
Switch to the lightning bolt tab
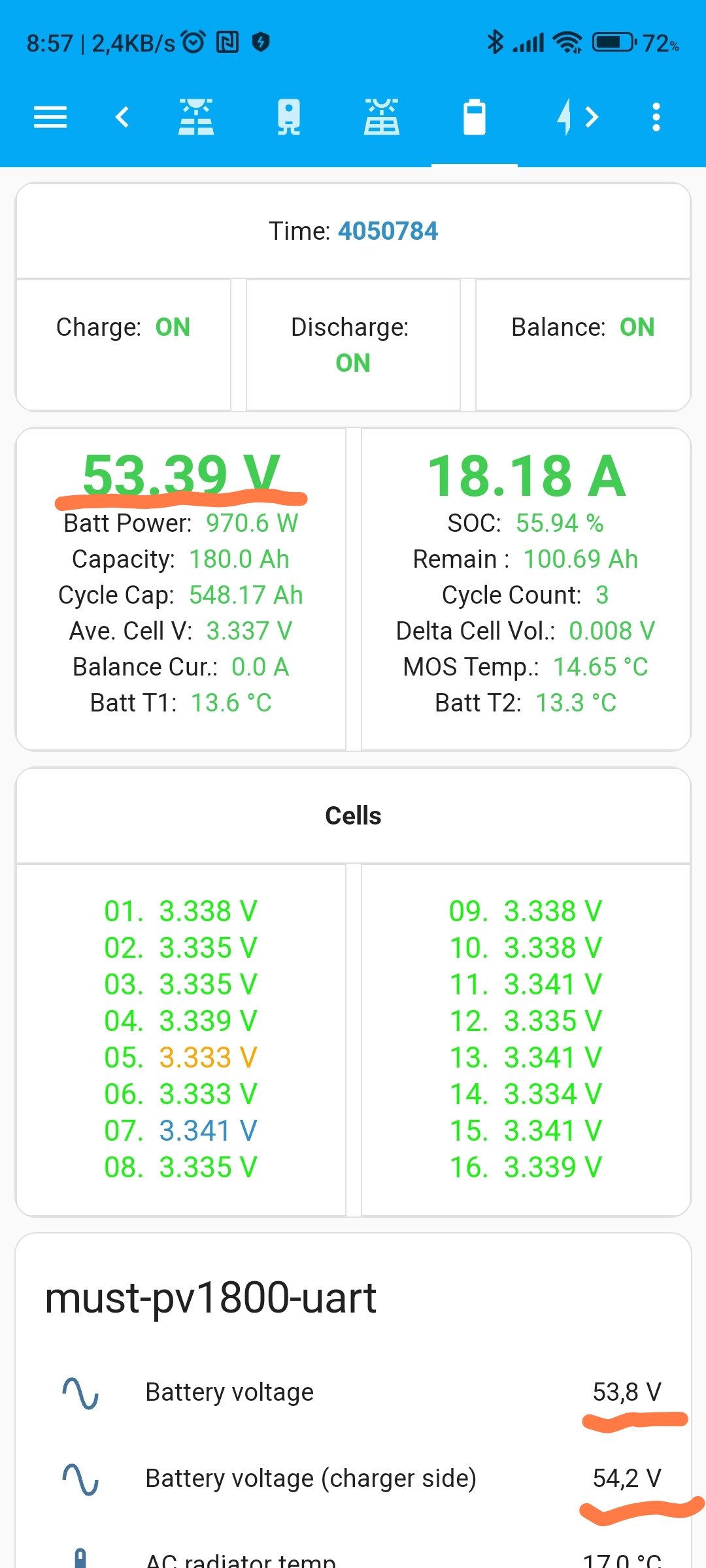pyautogui.click(x=564, y=118)
